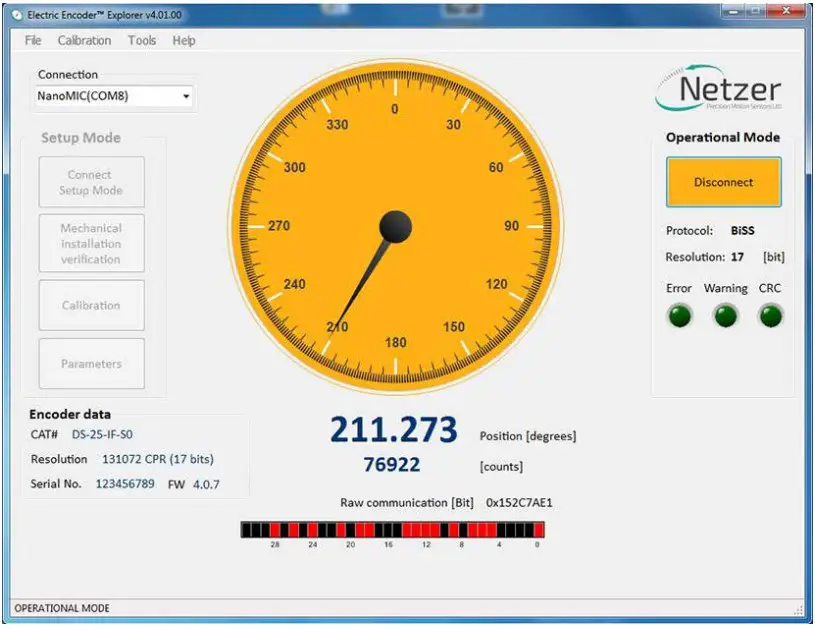Click the 270 mark on the dial

point(279,226)
